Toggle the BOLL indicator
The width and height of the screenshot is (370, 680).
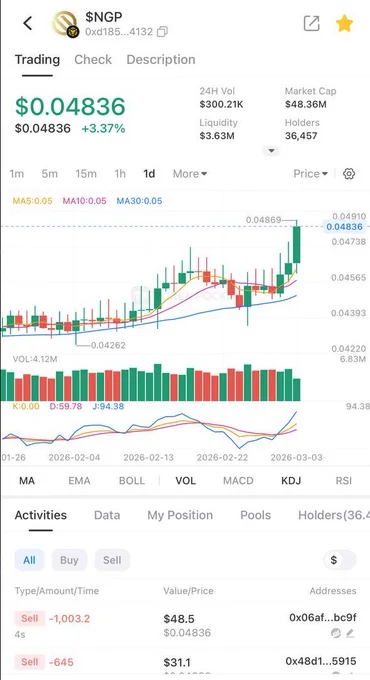(x=132, y=481)
